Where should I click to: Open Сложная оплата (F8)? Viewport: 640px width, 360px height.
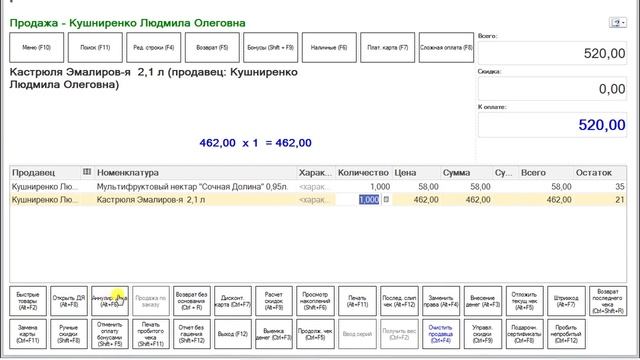click(x=446, y=48)
